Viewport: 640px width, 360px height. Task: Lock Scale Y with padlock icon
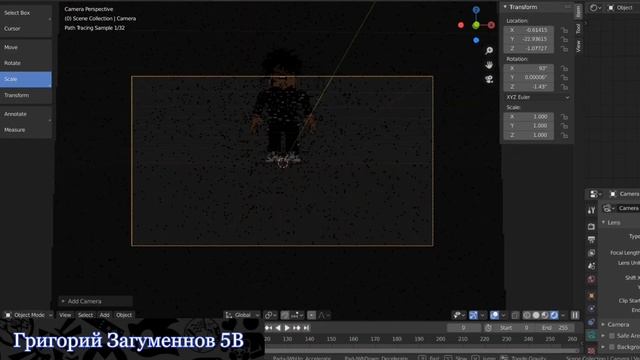coord(564,126)
